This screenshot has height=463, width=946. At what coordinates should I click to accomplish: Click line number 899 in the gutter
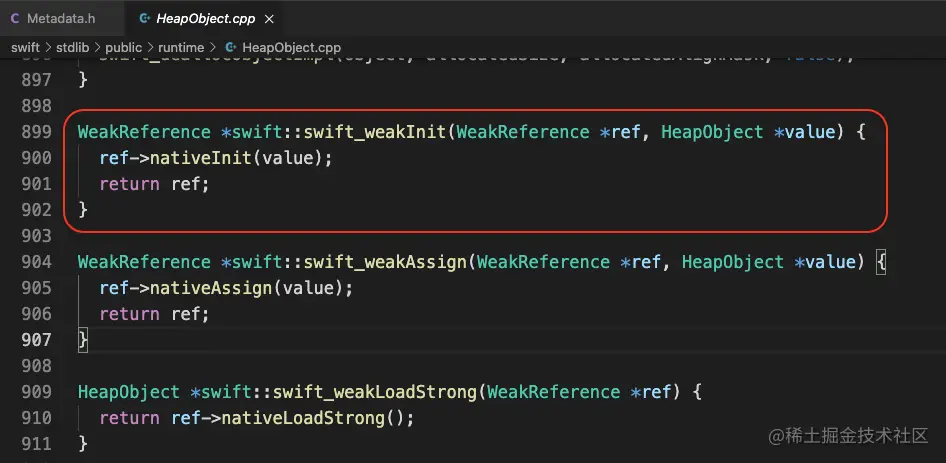click(x=36, y=132)
